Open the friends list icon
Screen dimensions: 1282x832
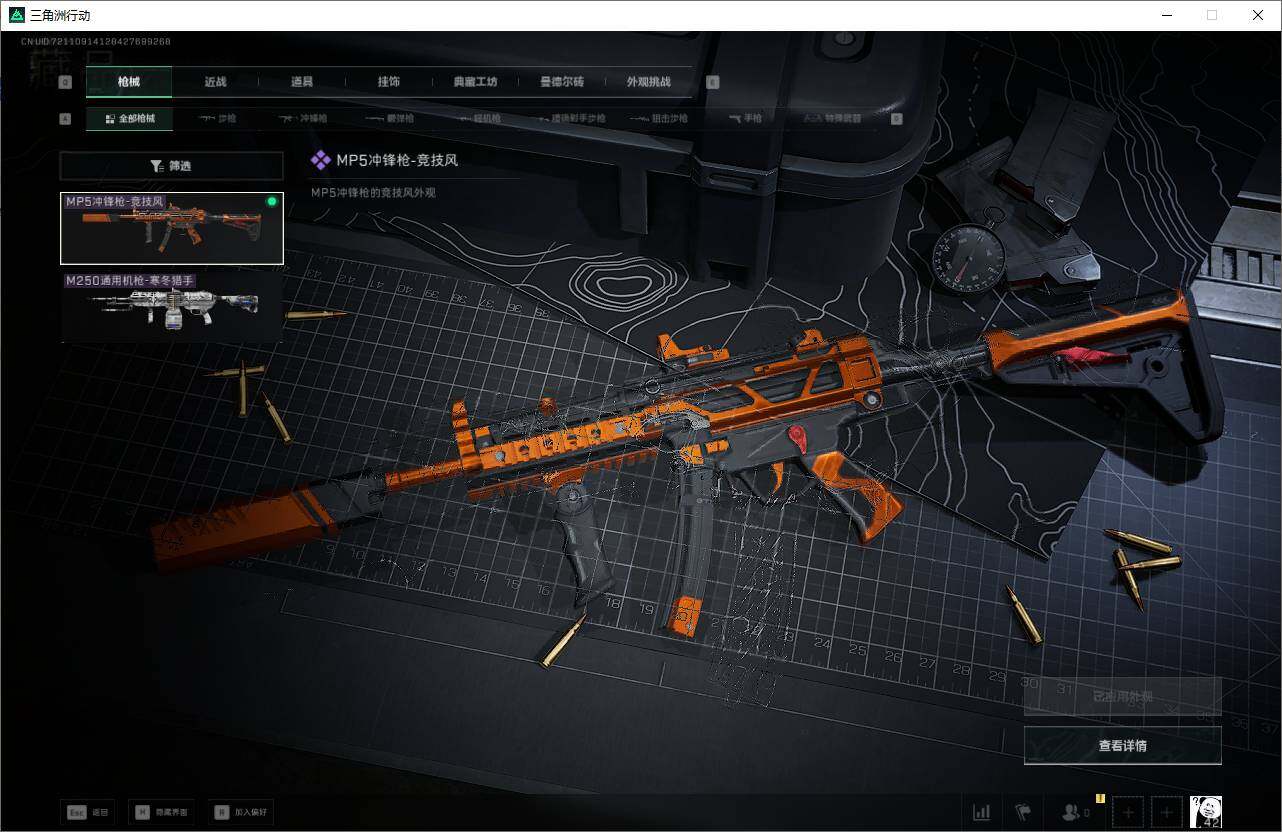click(1076, 812)
